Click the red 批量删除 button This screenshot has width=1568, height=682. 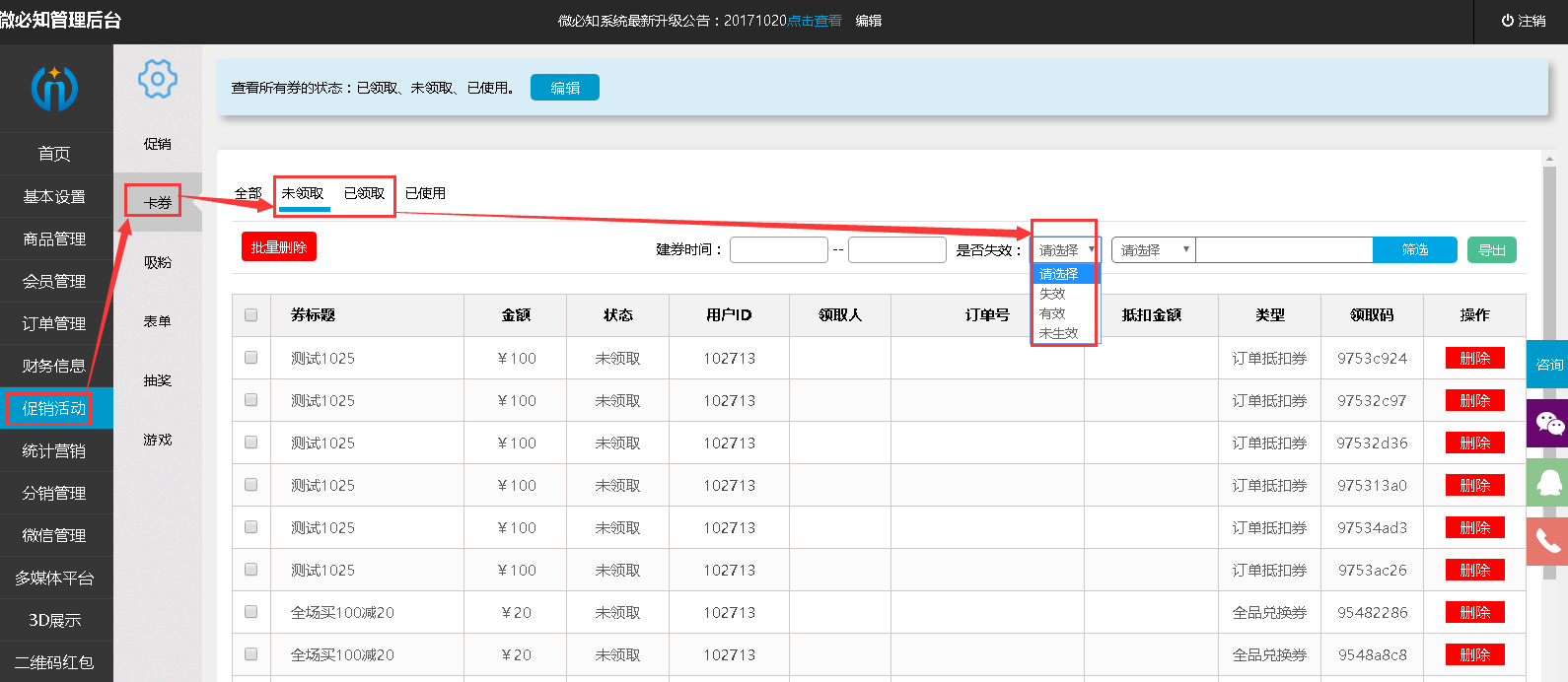[x=279, y=247]
